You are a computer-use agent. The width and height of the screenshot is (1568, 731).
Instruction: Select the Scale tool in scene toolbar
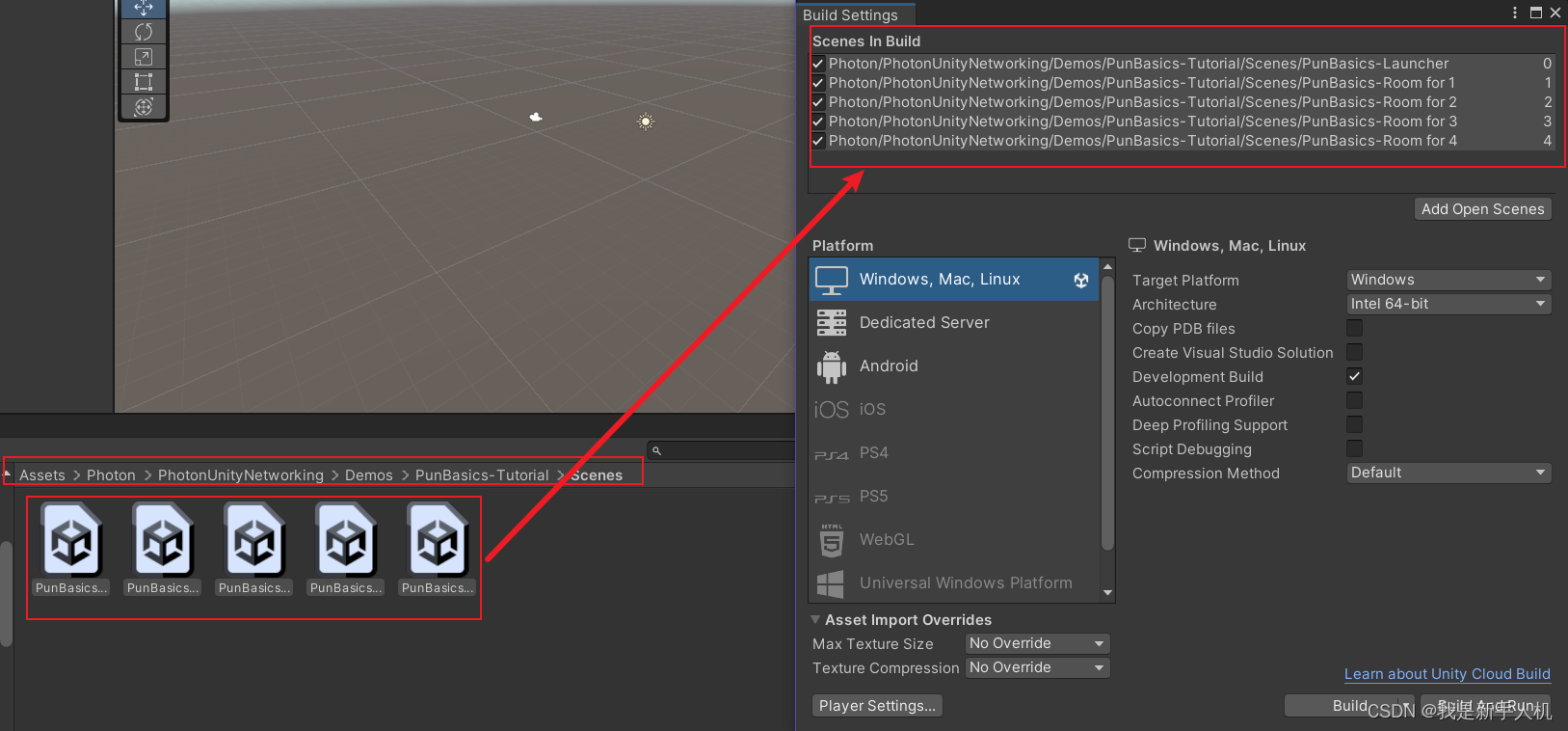144,57
